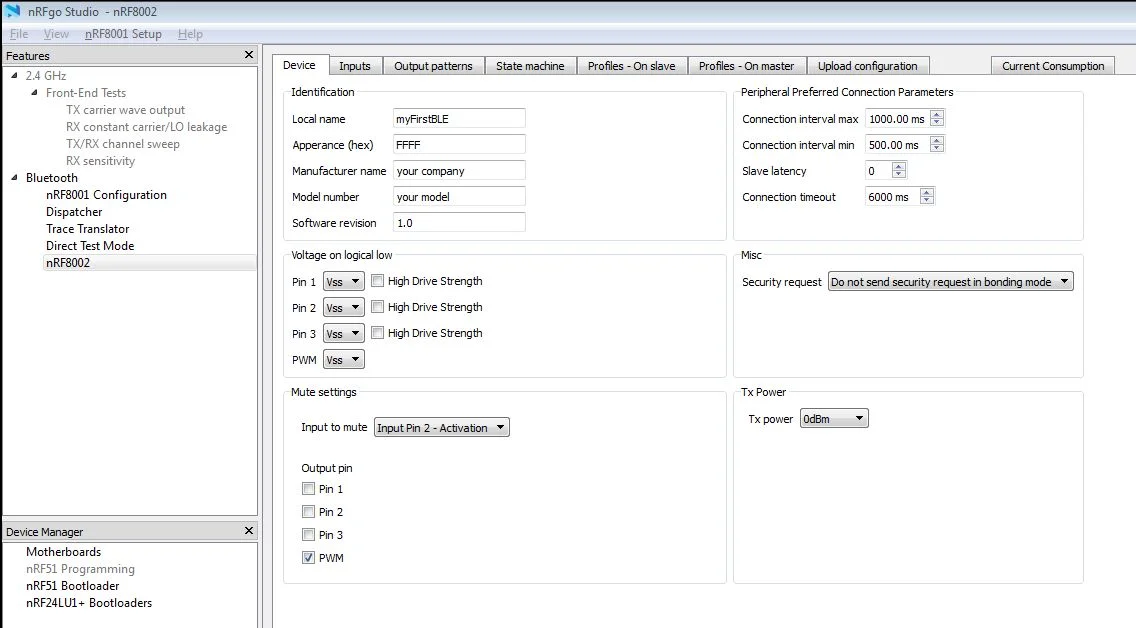Open the Profiles - On master tab
Viewport: 1136px width, 628px height.
pos(747,66)
